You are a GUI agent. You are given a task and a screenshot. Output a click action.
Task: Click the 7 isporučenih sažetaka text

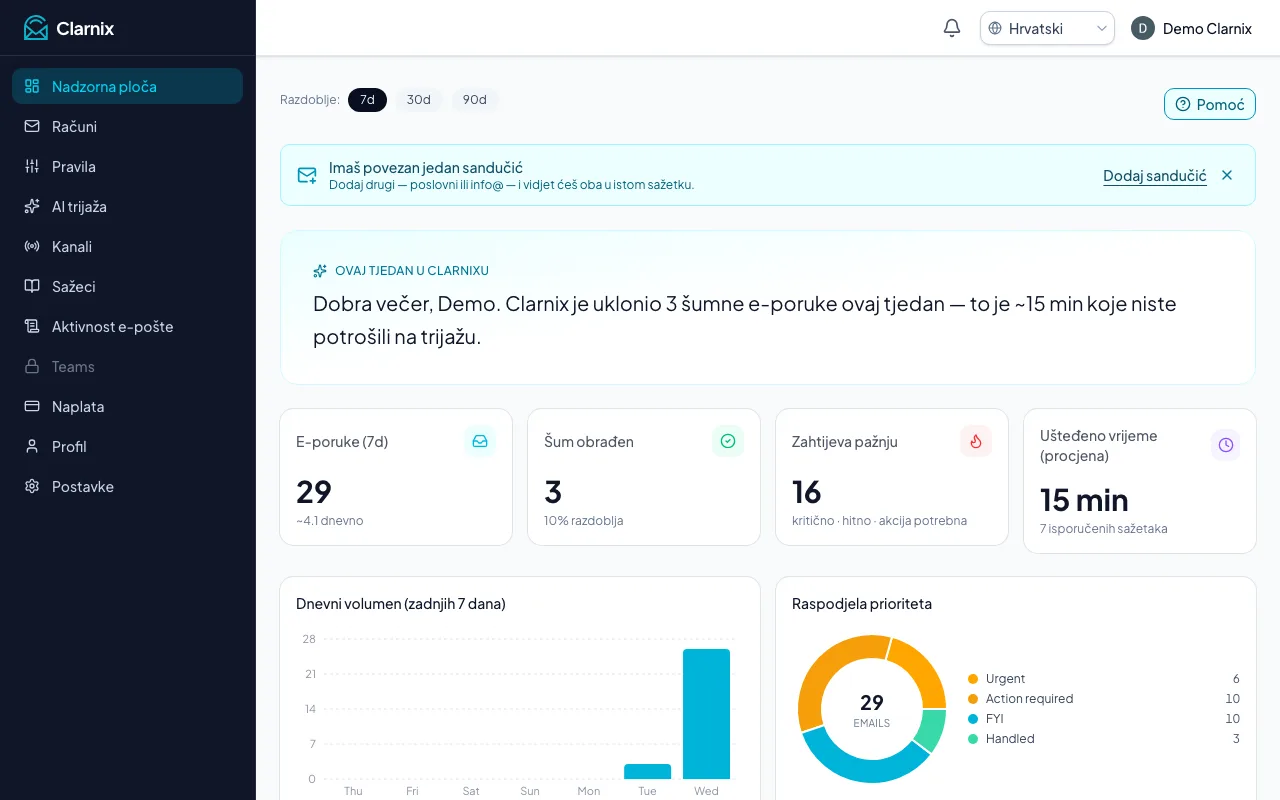(x=1104, y=529)
